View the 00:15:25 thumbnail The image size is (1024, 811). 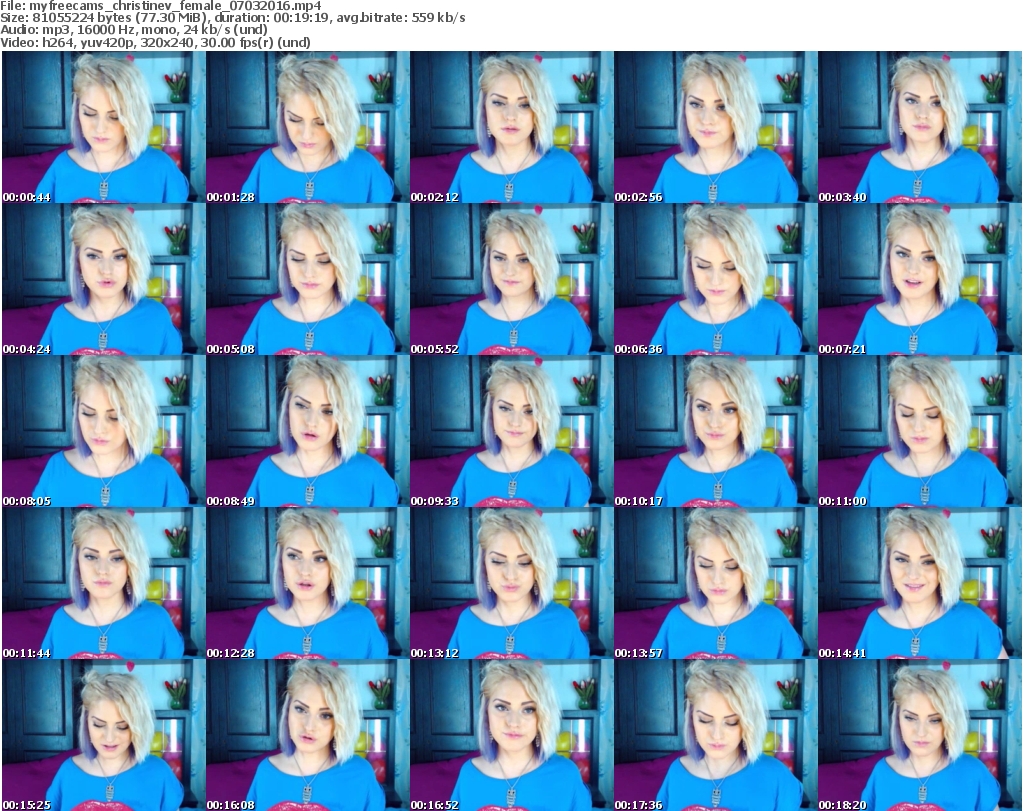point(103,735)
